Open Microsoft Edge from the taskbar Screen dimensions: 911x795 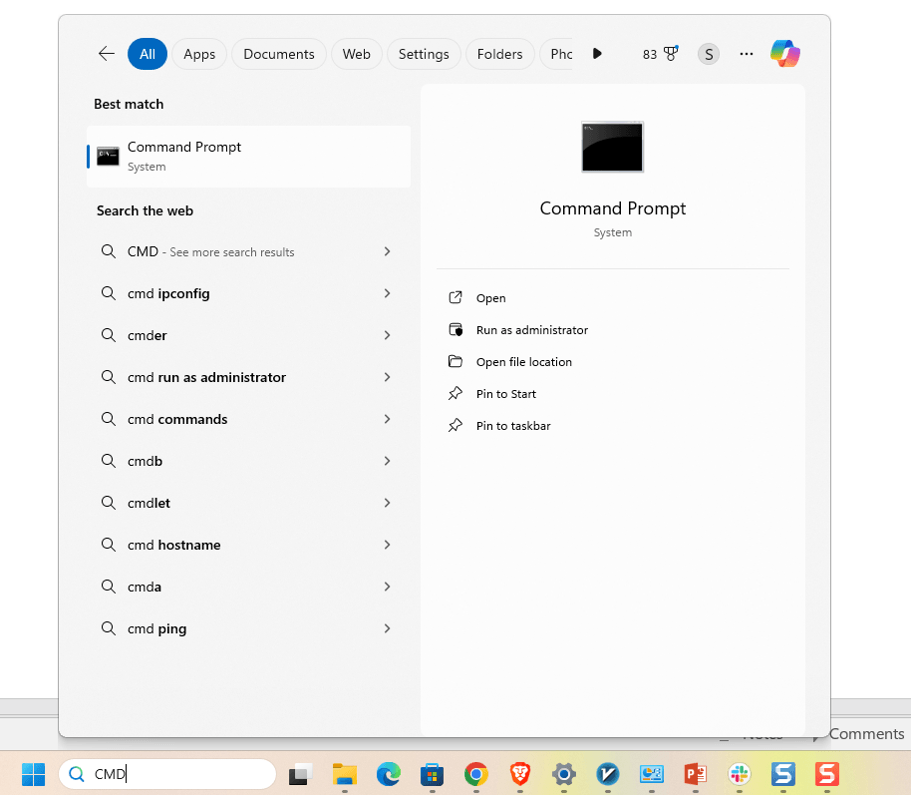pos(388,774)
